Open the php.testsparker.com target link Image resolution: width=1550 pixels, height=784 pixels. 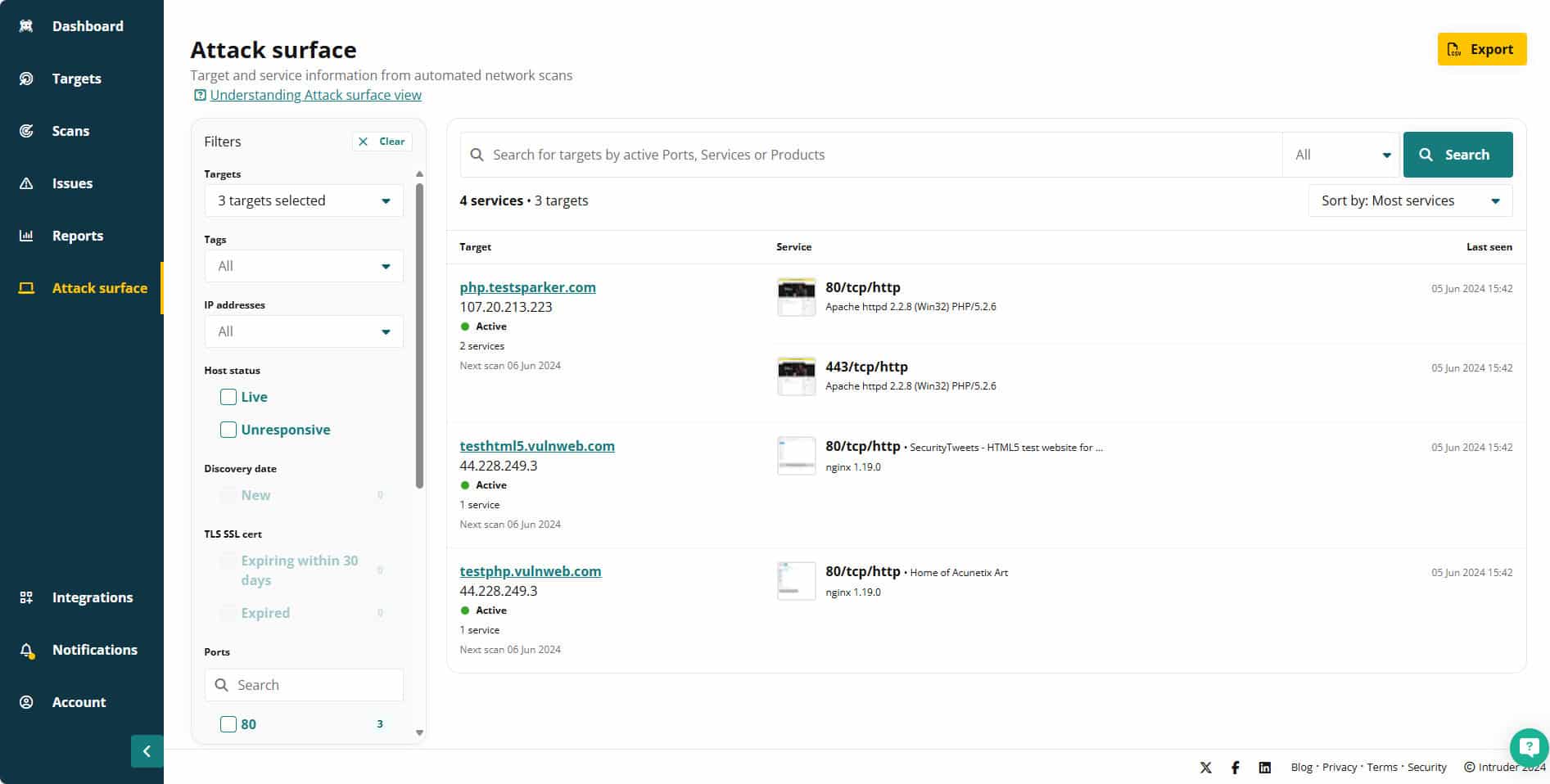click(x=528, y=287)
